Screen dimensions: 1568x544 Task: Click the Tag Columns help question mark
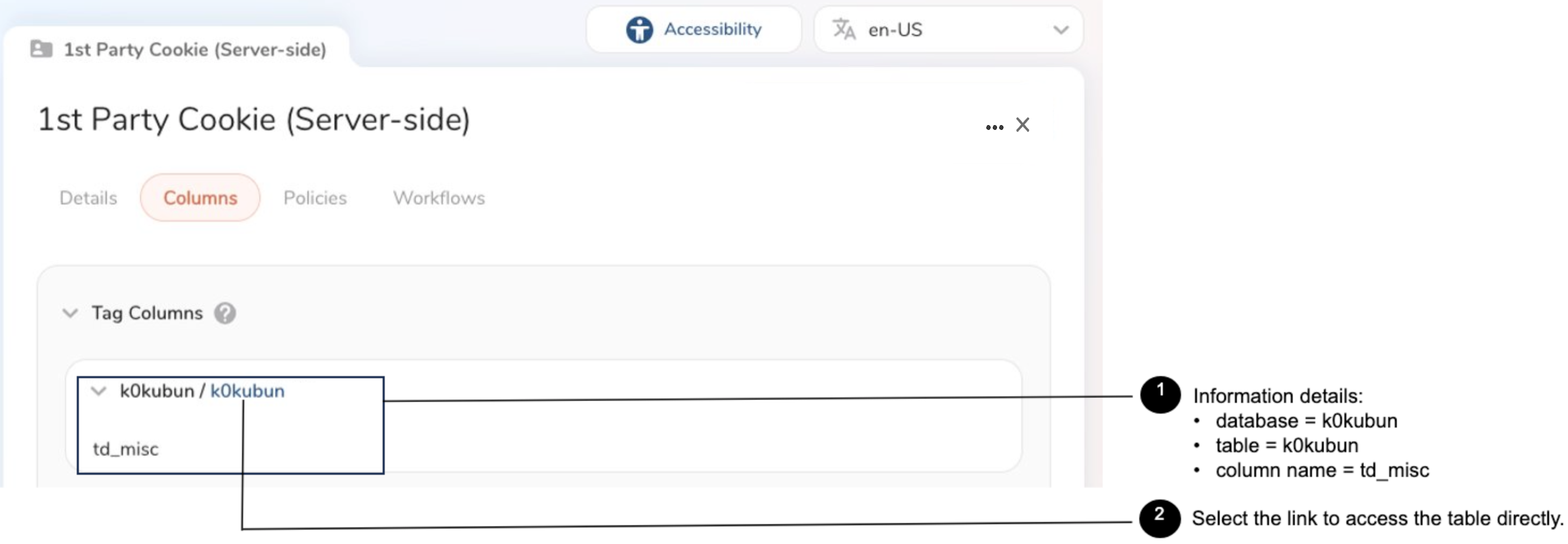[225, 313]
